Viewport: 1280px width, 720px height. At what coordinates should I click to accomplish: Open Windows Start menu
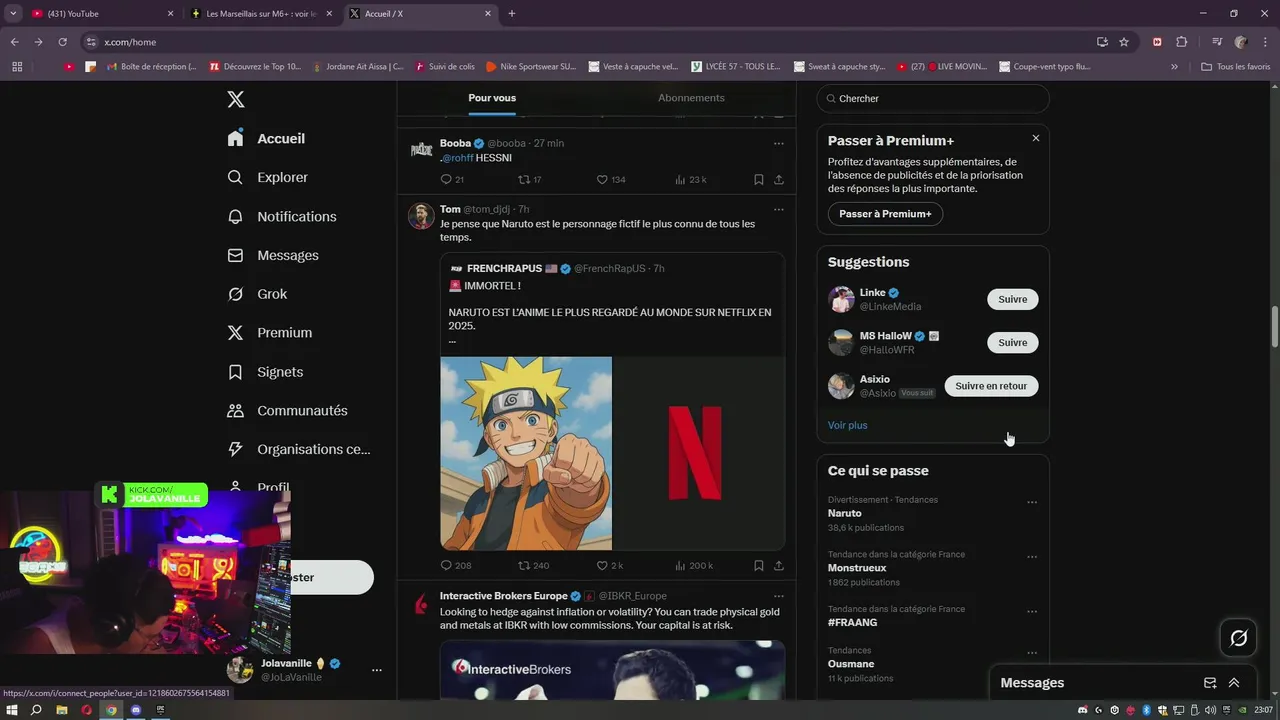click(13, 710)
